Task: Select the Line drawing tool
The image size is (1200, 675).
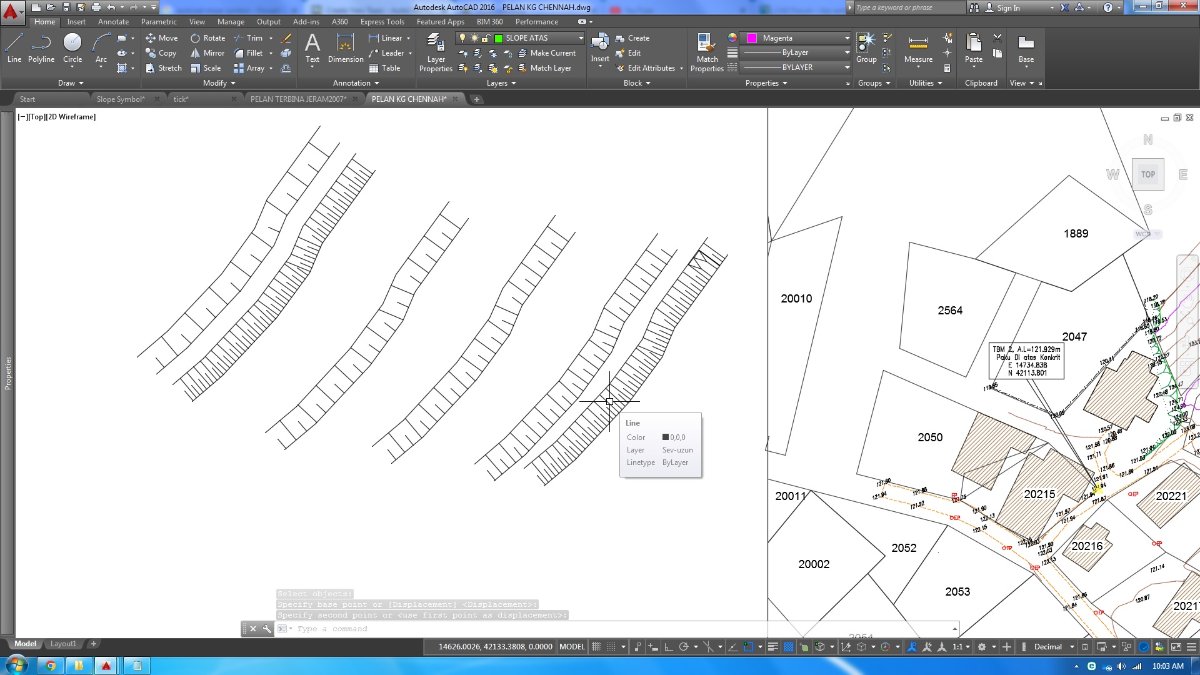Action: point(14,47)
